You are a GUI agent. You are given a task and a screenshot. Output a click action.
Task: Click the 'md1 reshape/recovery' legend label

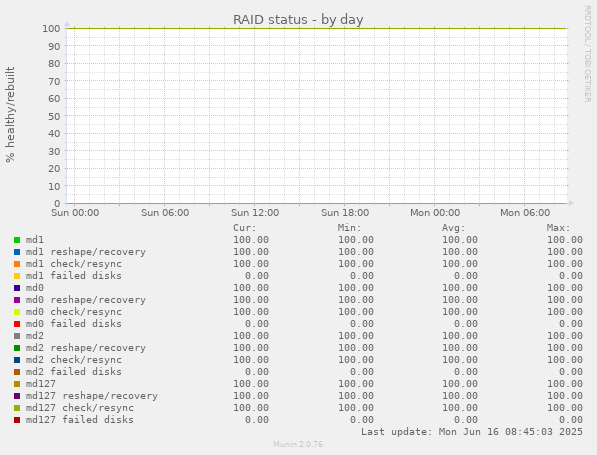(x=86, y=252)
